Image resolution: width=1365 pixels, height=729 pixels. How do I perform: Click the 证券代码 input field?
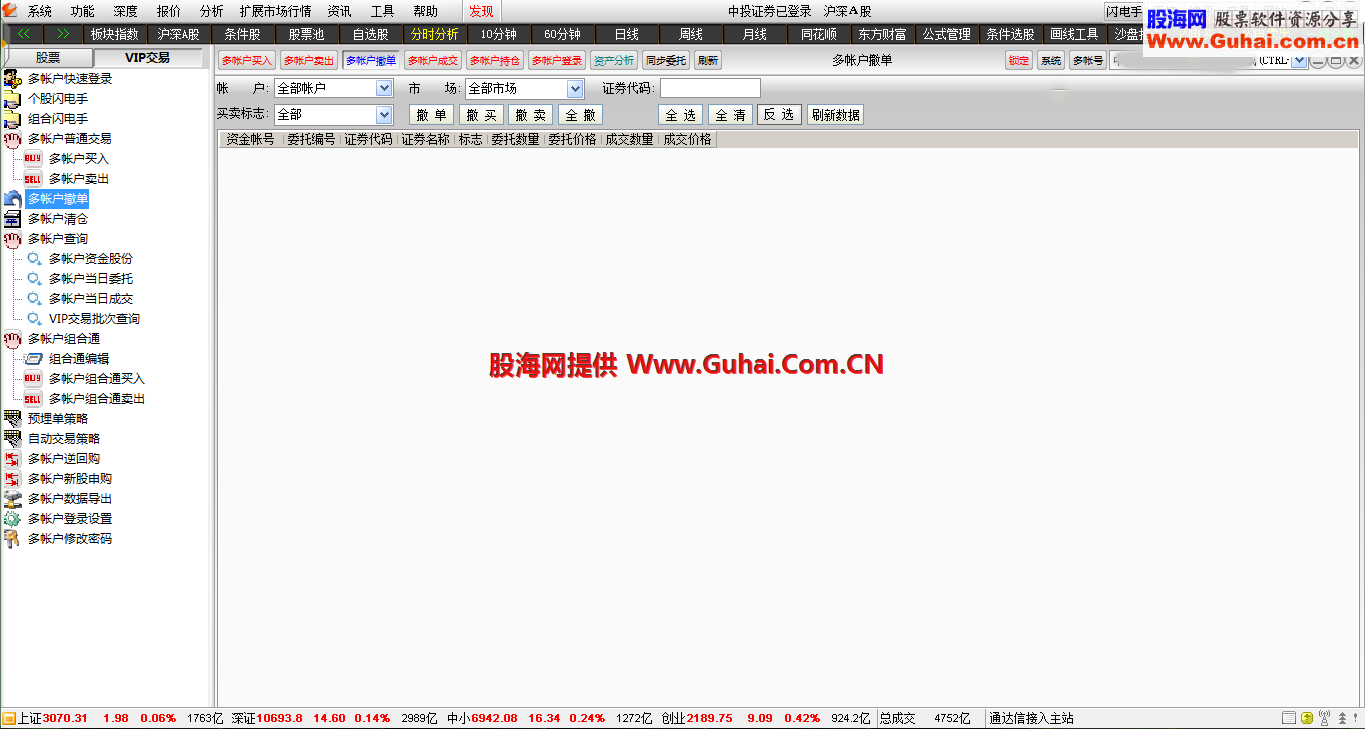710,89
